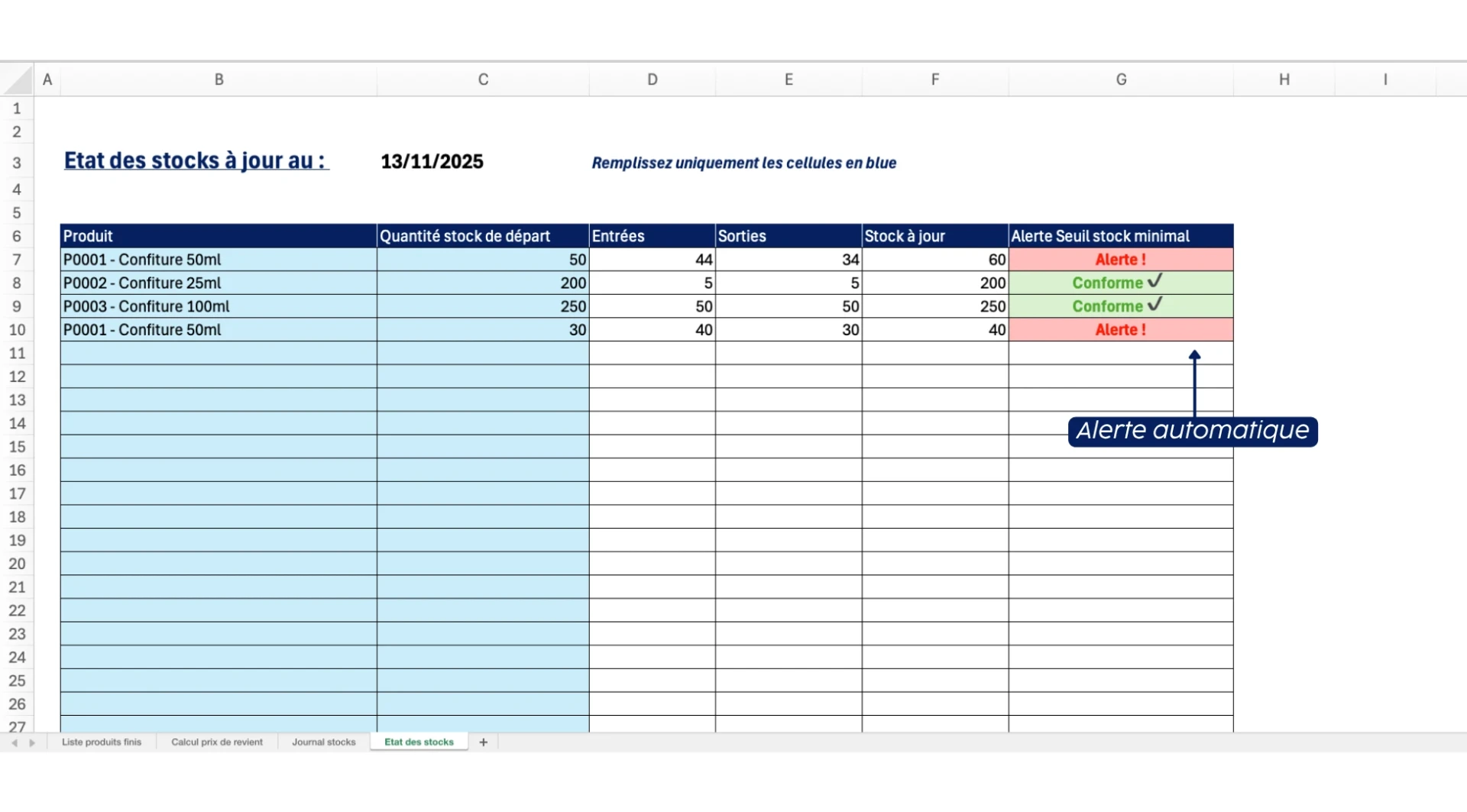The image size is (1467, 812).
Task: Select the P0001 - Confiture 50ml cell in row 7
Action: (x=219, y=260)
